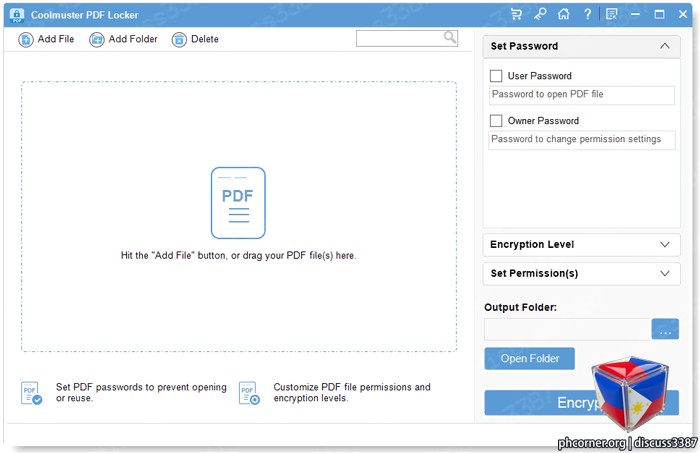
Task: Click the PDF checkmark icon beside passwords text
Action: tap(31, 393)
